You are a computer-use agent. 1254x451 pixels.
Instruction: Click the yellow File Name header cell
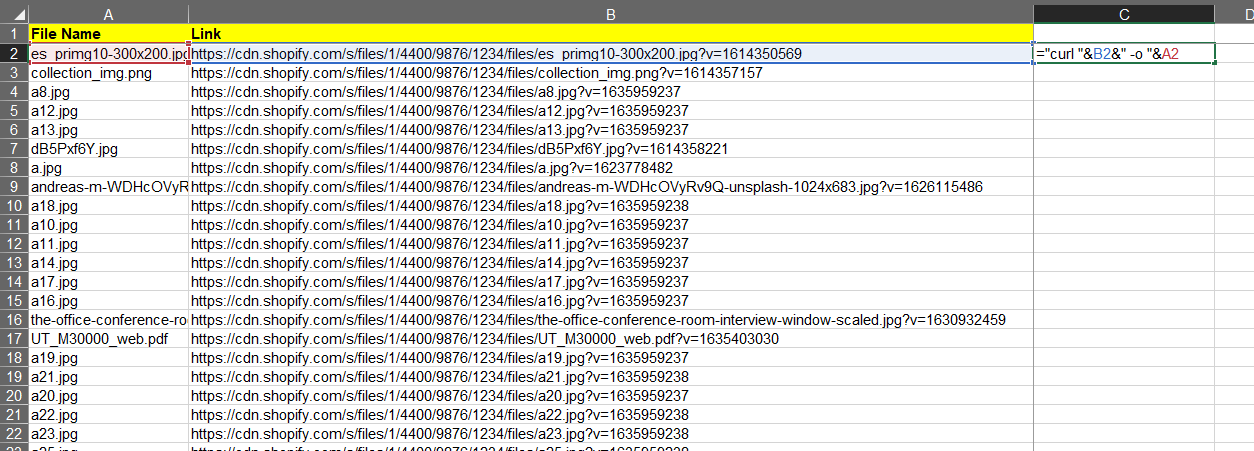pyautogui.click(x=108, y=34)
